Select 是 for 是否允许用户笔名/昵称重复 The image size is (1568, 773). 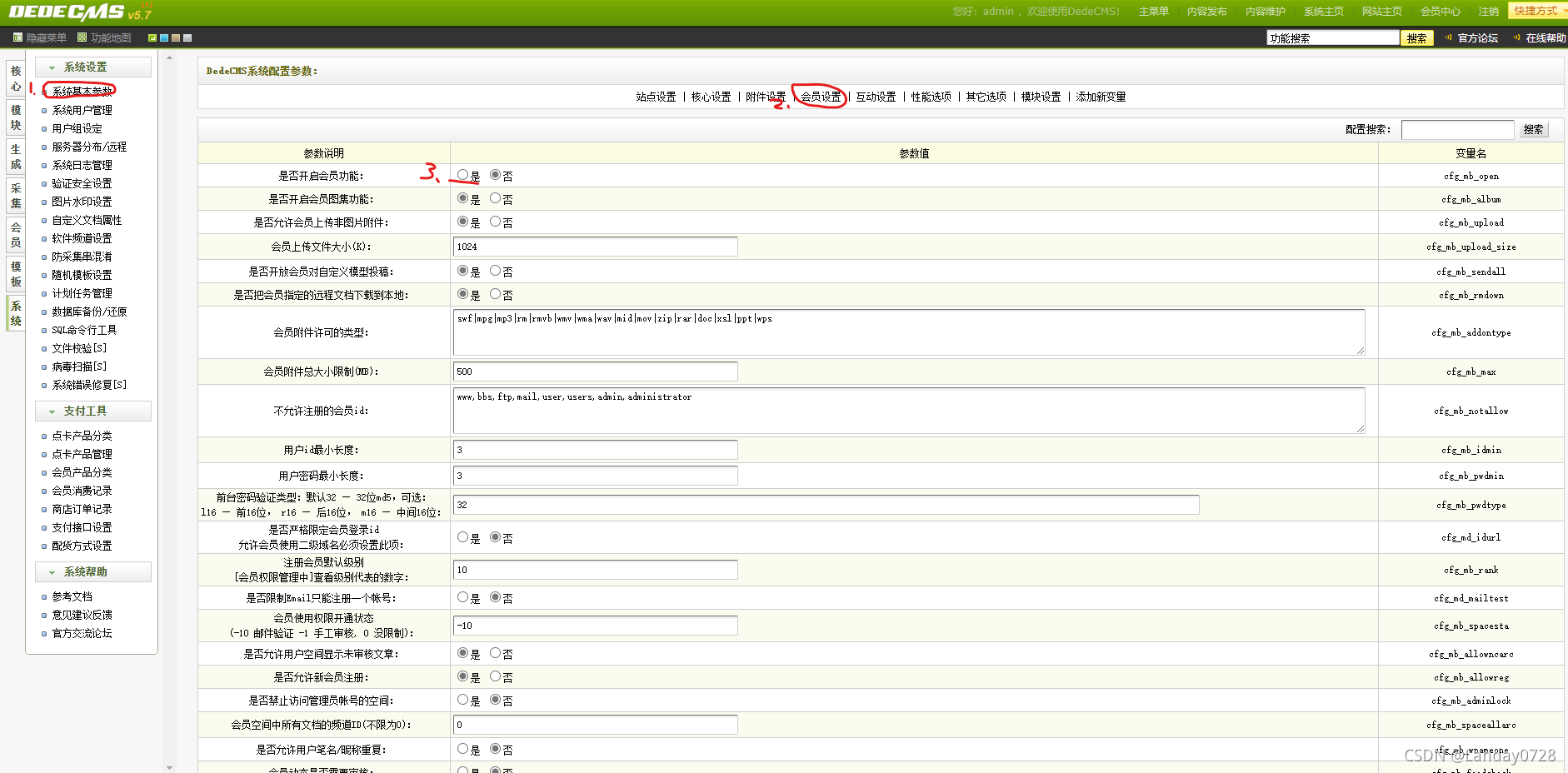click(462, 749)
